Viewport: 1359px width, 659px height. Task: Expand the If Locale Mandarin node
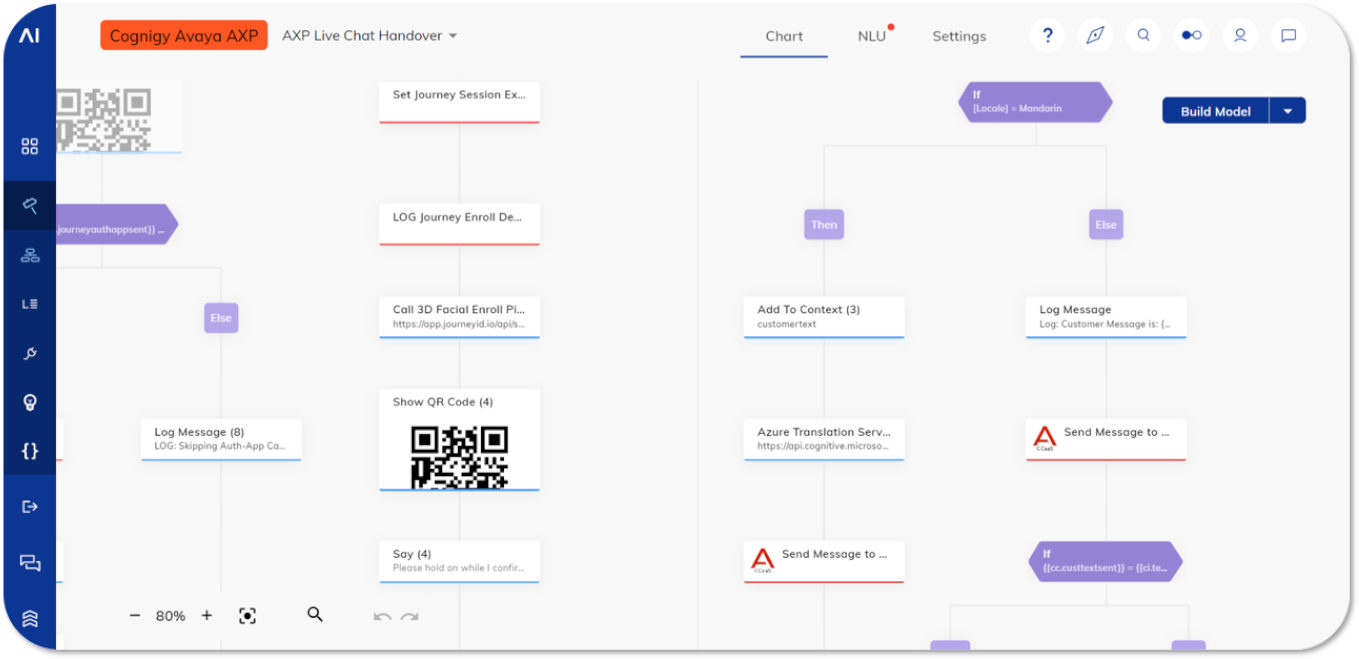pos(1035,101)
